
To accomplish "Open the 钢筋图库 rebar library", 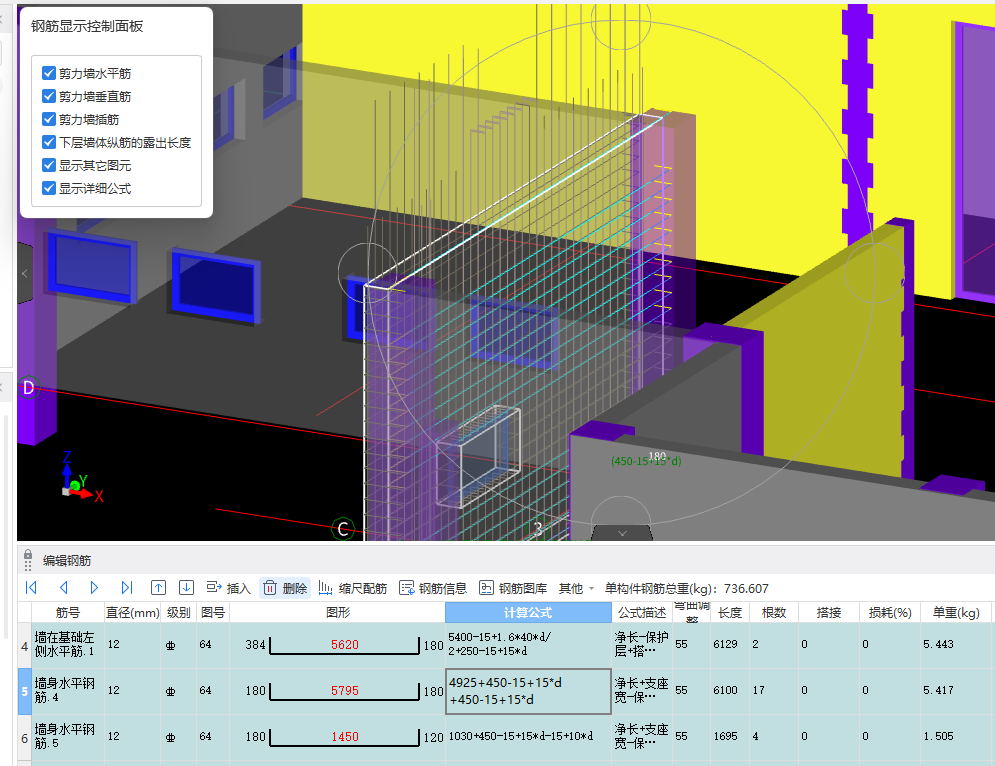I will (x=513, y=588).
